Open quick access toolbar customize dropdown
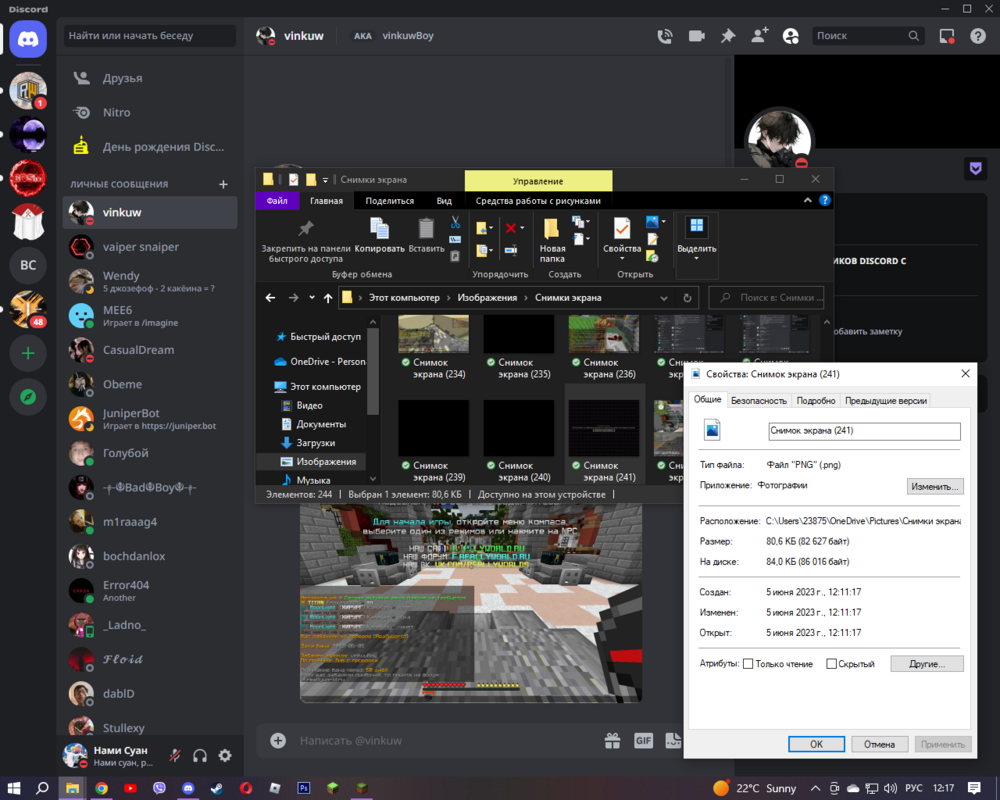This screenshot has height=800, width=1000. coord(325,180)
